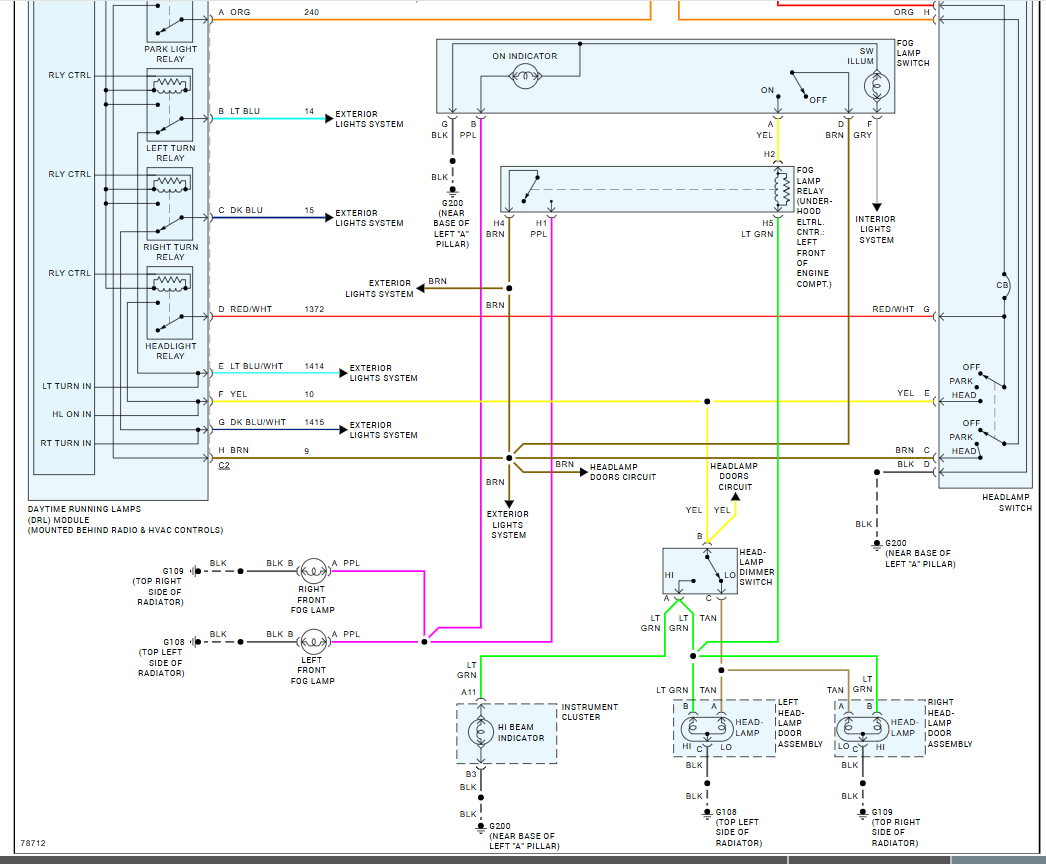
Task: Click the red RED/WHT 1372 wire
Action: (574, 316)
